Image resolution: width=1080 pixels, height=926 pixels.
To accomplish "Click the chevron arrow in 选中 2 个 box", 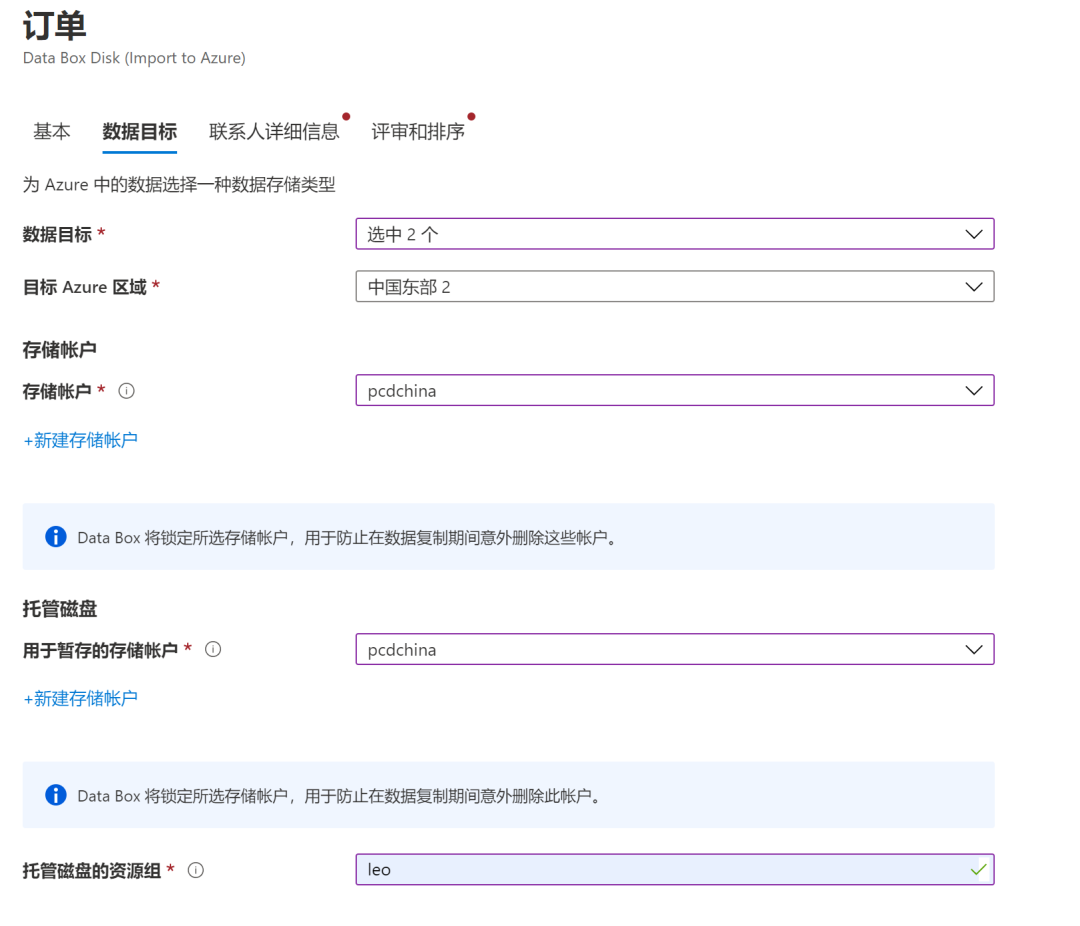I will [974, 234].
